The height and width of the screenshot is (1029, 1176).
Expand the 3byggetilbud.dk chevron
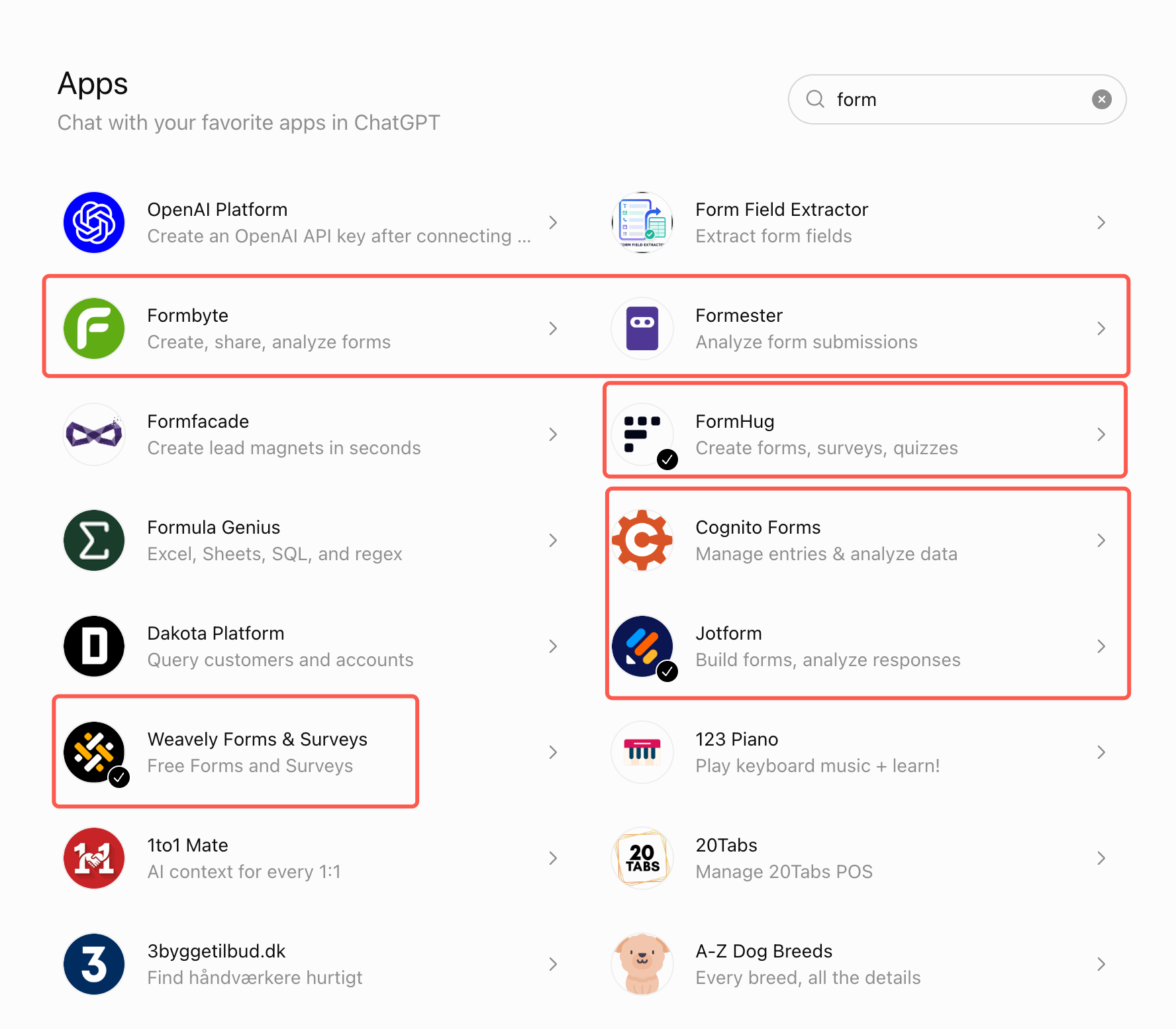[553, 964]
